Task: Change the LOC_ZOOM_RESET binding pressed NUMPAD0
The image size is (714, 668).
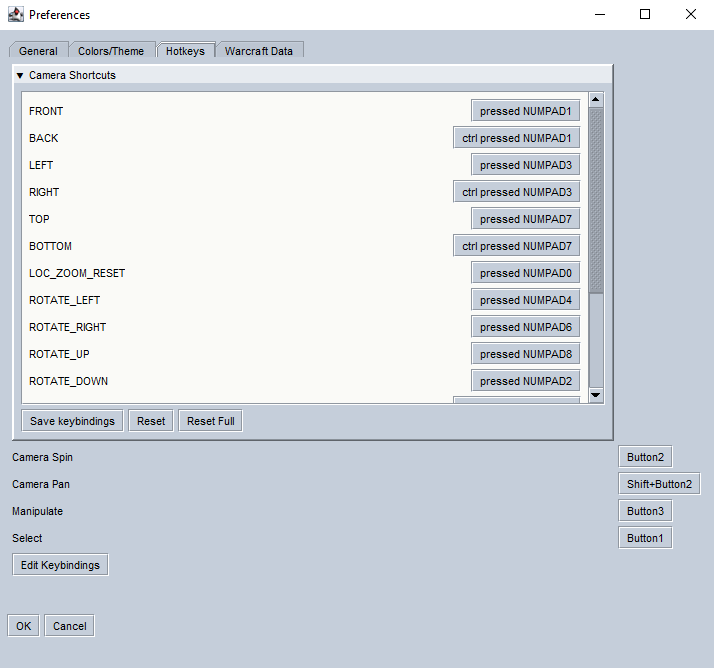Action: [x=525, y=273]
